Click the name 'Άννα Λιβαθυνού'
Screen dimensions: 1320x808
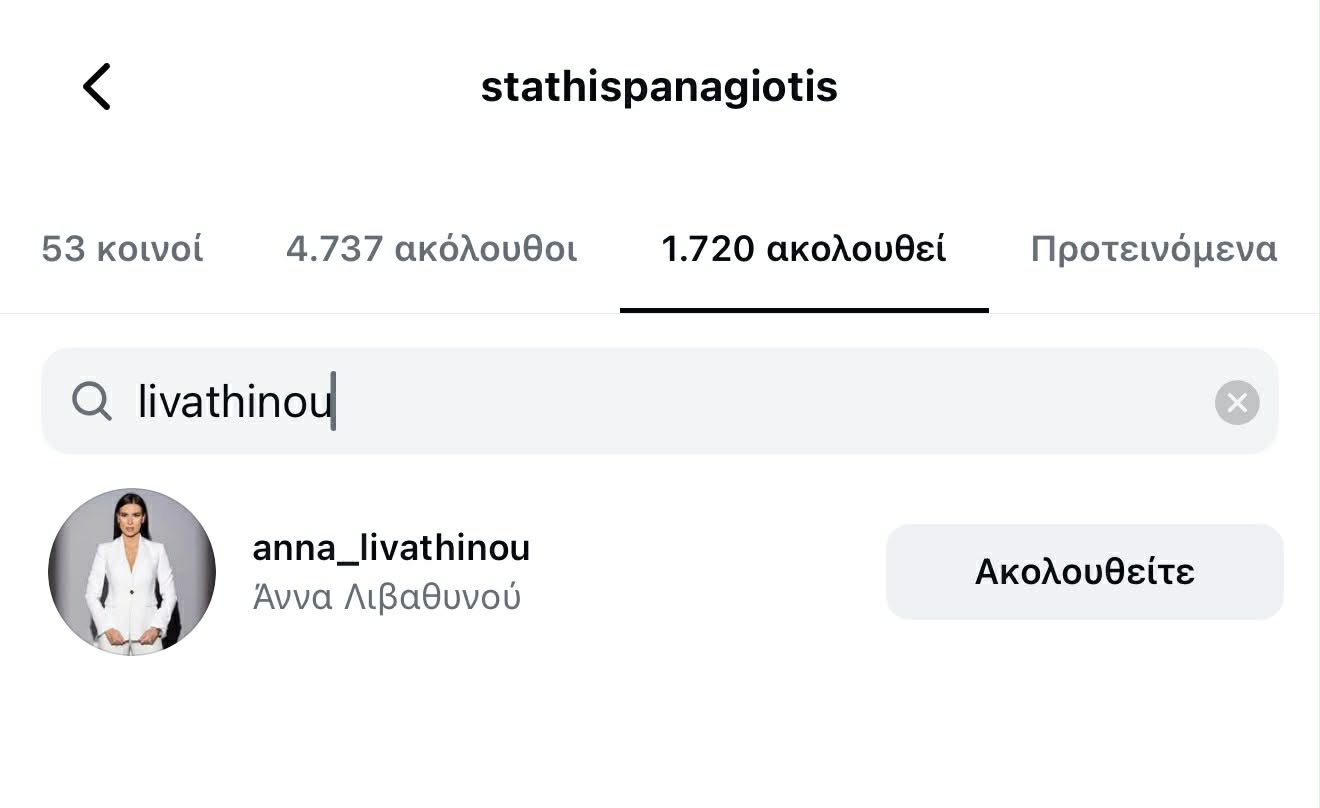(386, 596)
